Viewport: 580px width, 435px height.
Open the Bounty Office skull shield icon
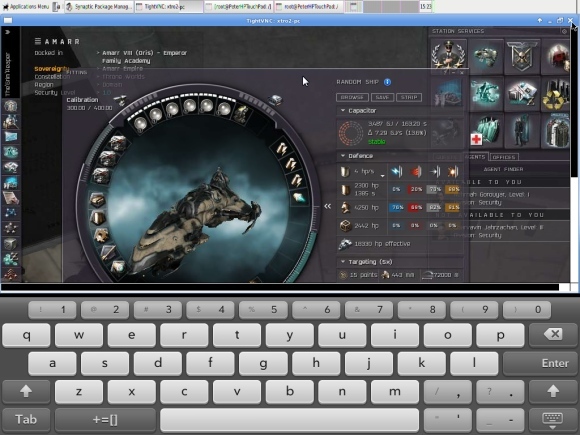tap(522, 57)
